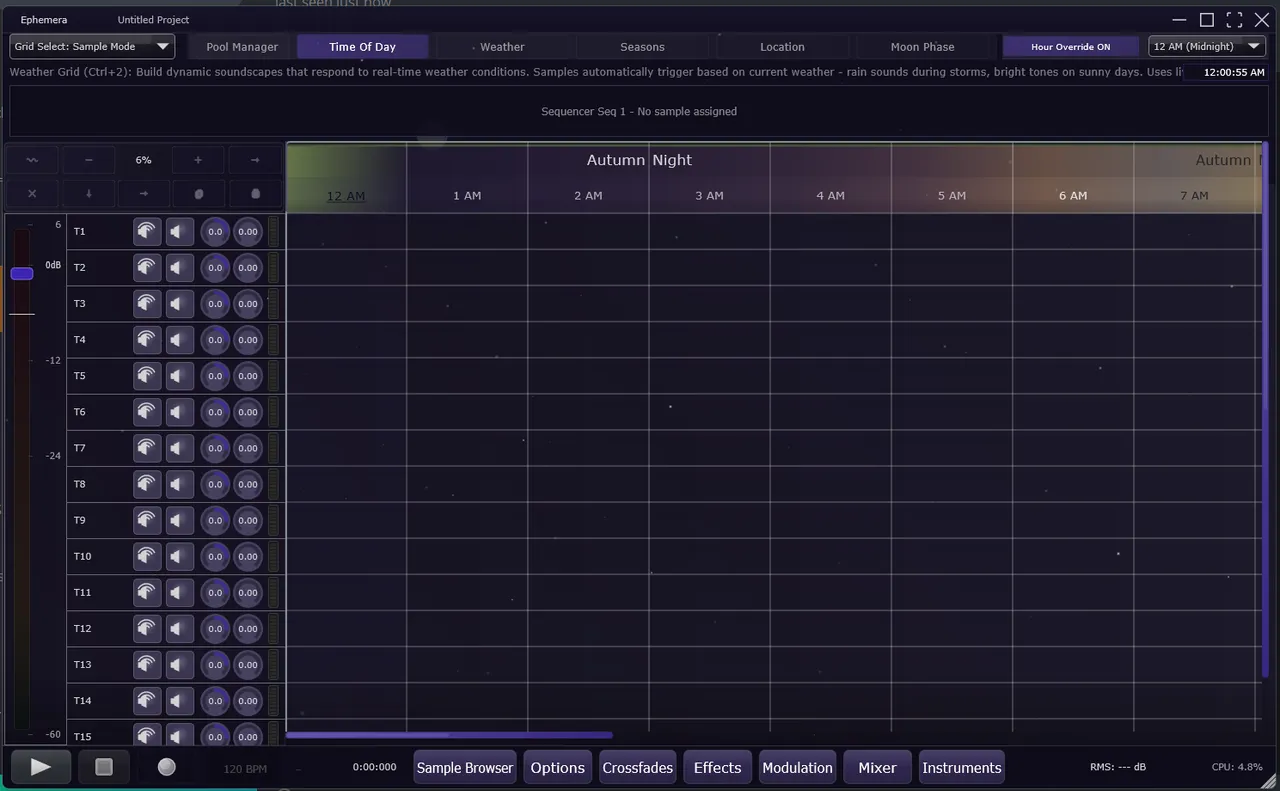Click the right-arrow icon next to zoom controls
This screenshot has height=791, width=1280.
tap(253, 159)
